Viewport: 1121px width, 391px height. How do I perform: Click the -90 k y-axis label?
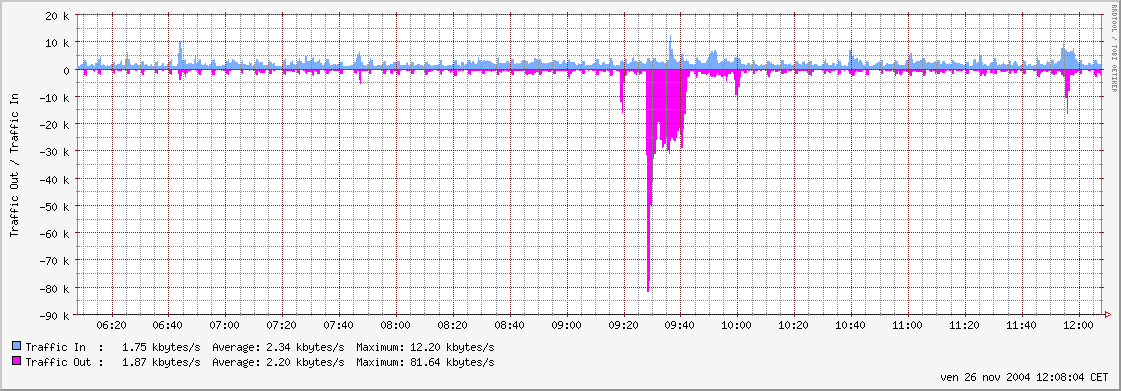[x=54, y=315]
